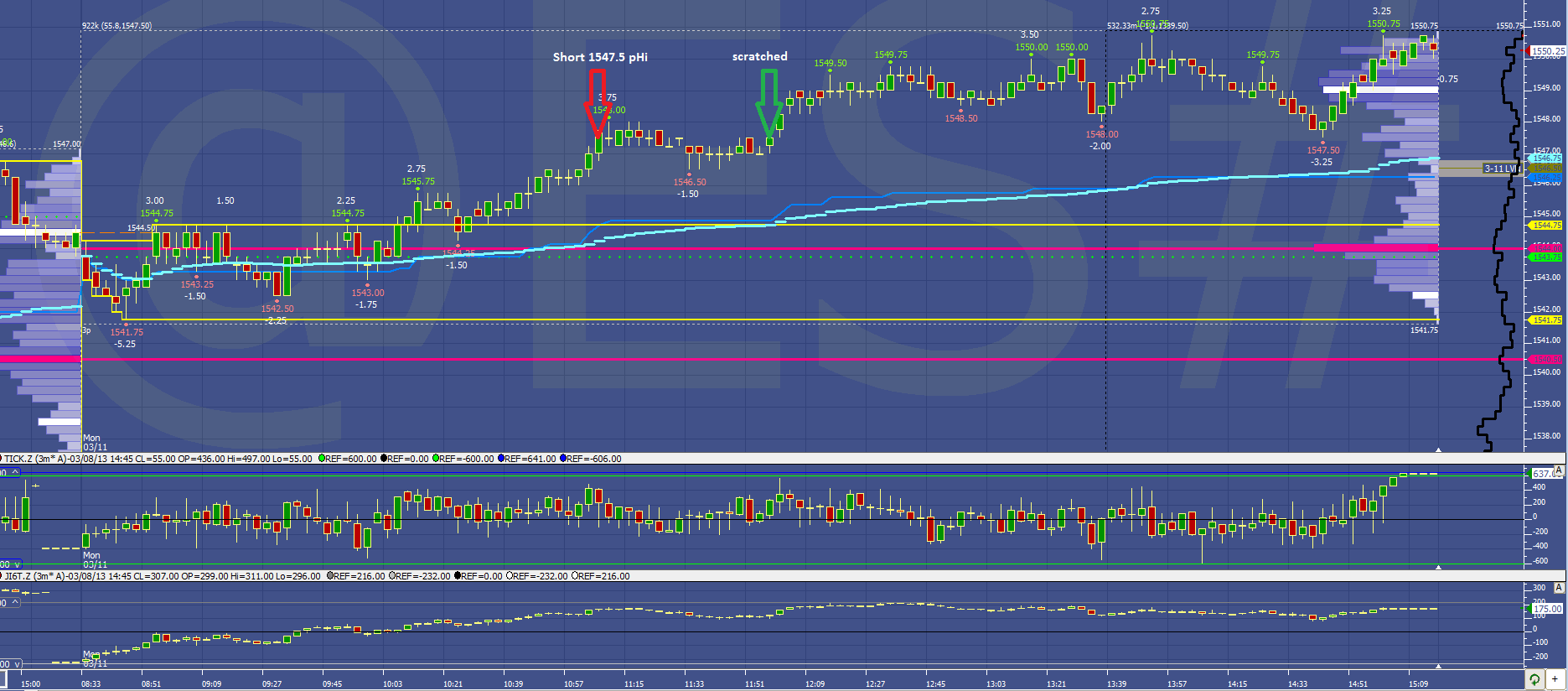Click the black REF=0.00 dot in JI6T.Z header
The image size is (1568, 691).
[457, 576]
